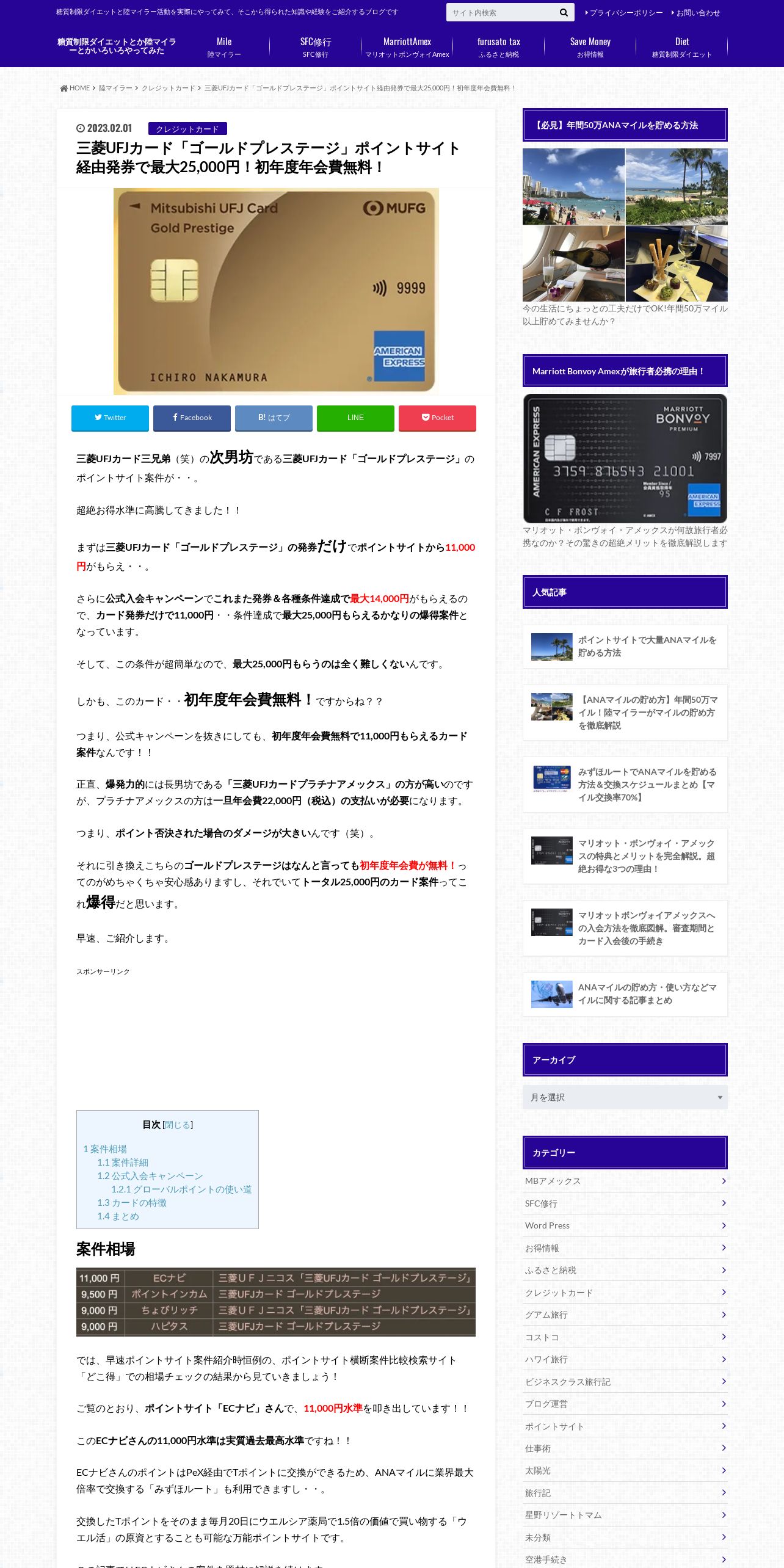Jump to 1.4 まとめ section
This screenshot has width=784, height=1568.
click(x=118, y=1216)
